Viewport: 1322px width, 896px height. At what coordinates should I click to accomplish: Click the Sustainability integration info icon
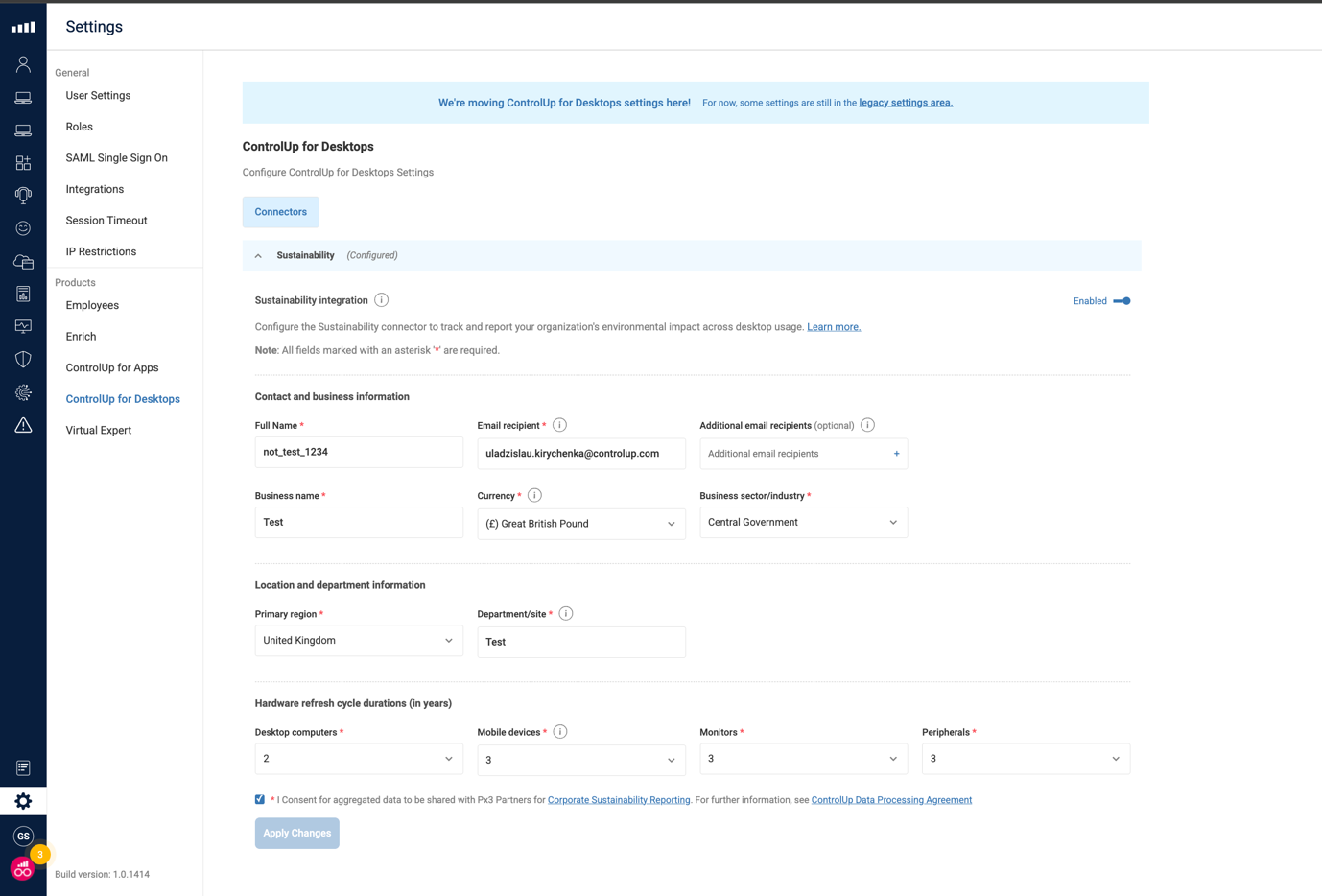pyautogui.click(x=382, y=300)
